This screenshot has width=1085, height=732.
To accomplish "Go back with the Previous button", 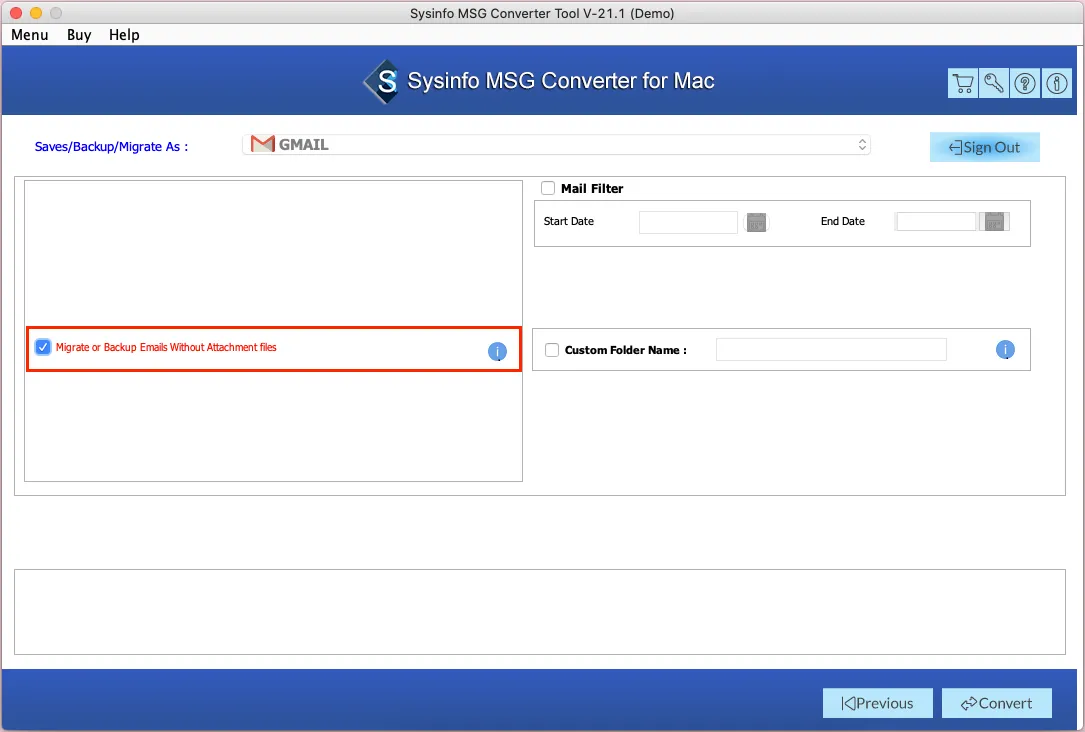I will [x=877, y=703].
